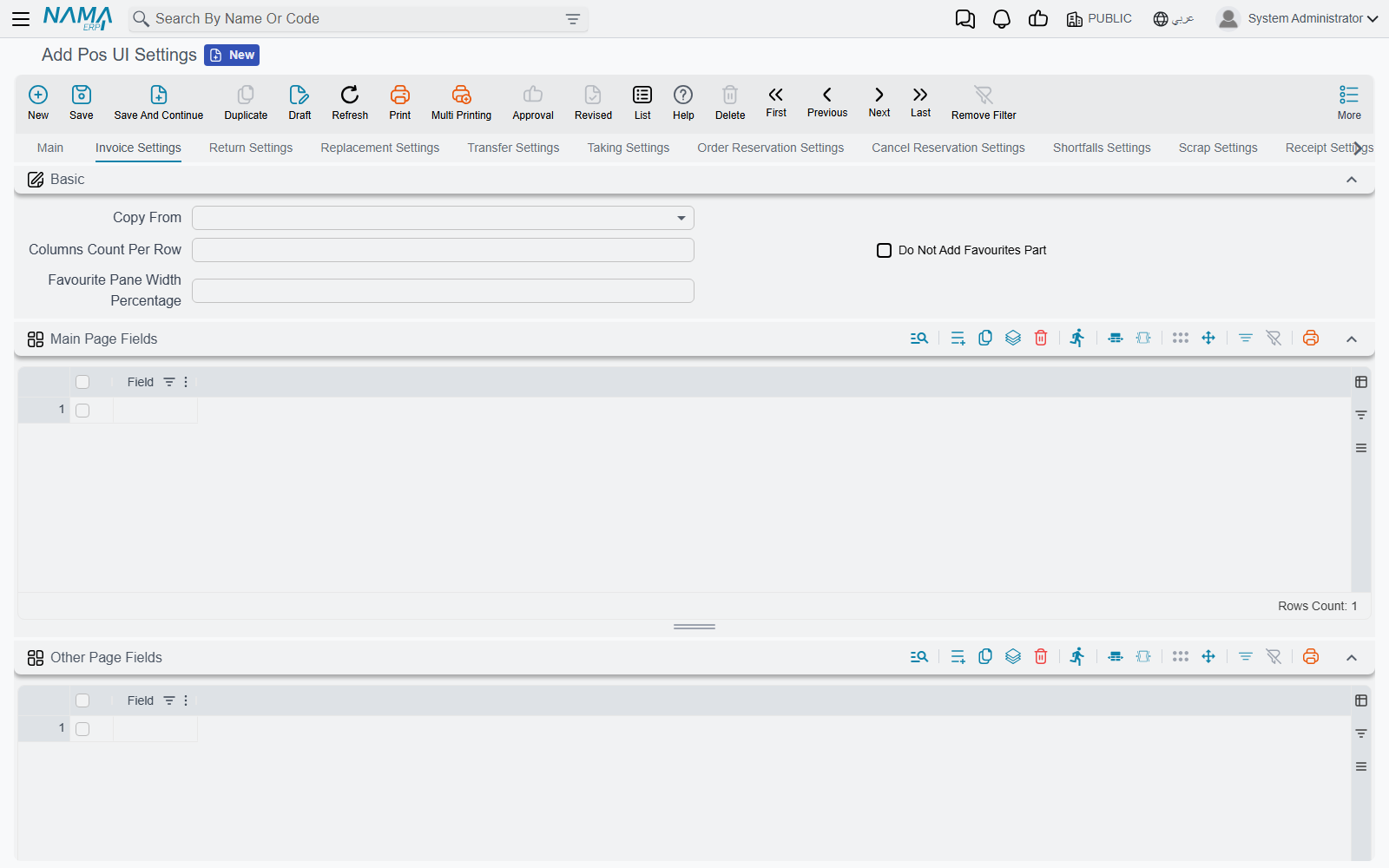Open search filter options in search bar
The height and width of the screenshot is (868, 1389).
tap(573, 19)
